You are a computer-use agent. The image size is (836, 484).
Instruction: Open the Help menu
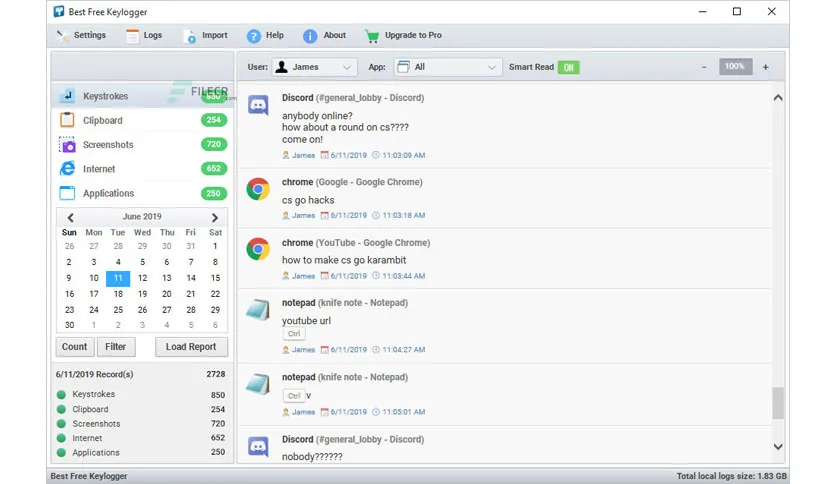[x=265, y=35]
